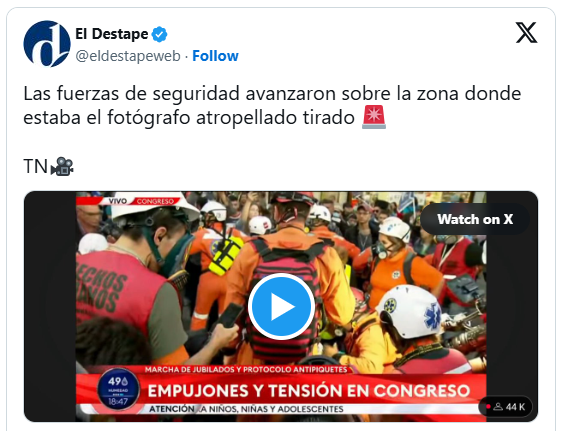Open El Destape's profile avatar

(47, 44)
